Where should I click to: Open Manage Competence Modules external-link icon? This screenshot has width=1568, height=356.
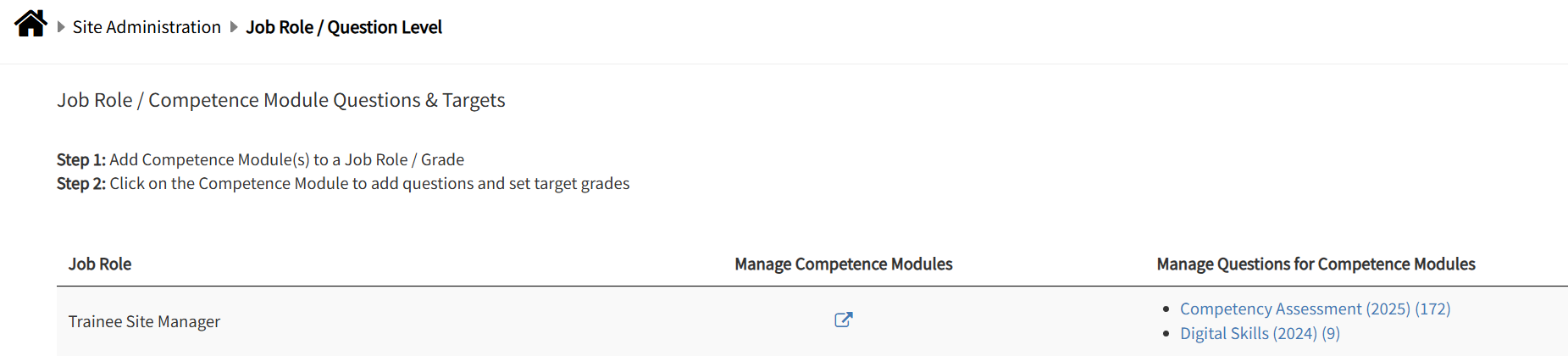click(x=843, y=320)
